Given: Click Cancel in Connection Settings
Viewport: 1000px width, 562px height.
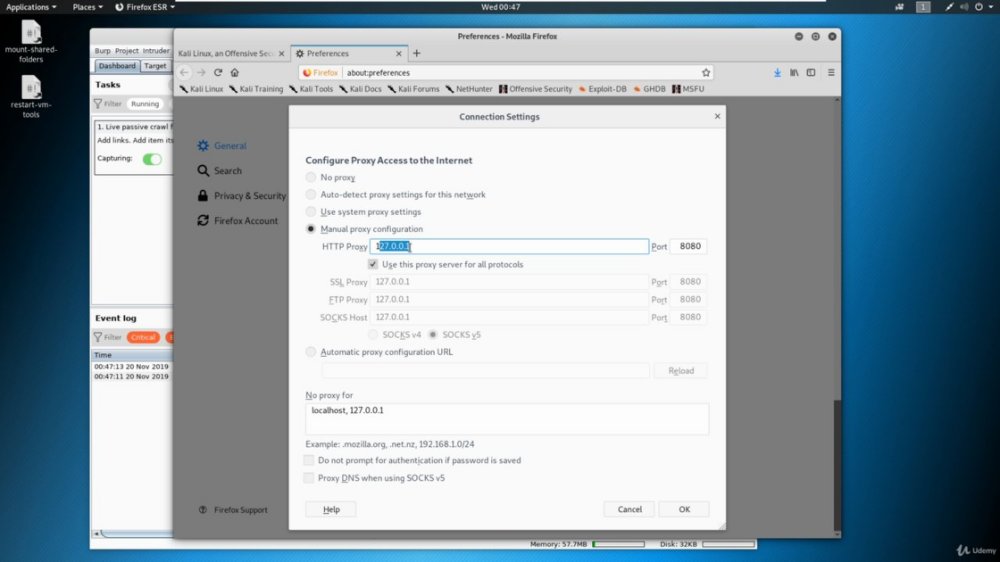Looking at the screenshot, I should tap(629, 509).
